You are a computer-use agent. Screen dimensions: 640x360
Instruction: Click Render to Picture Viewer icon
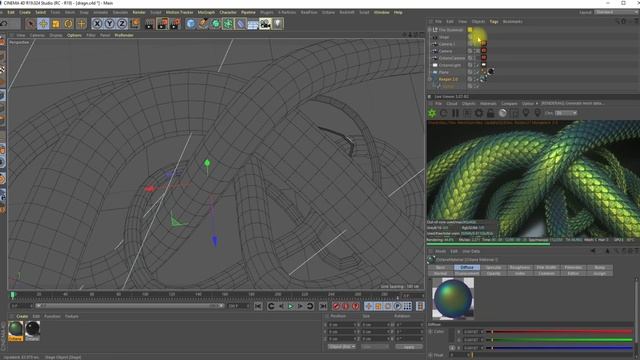(x=162, y=24)
